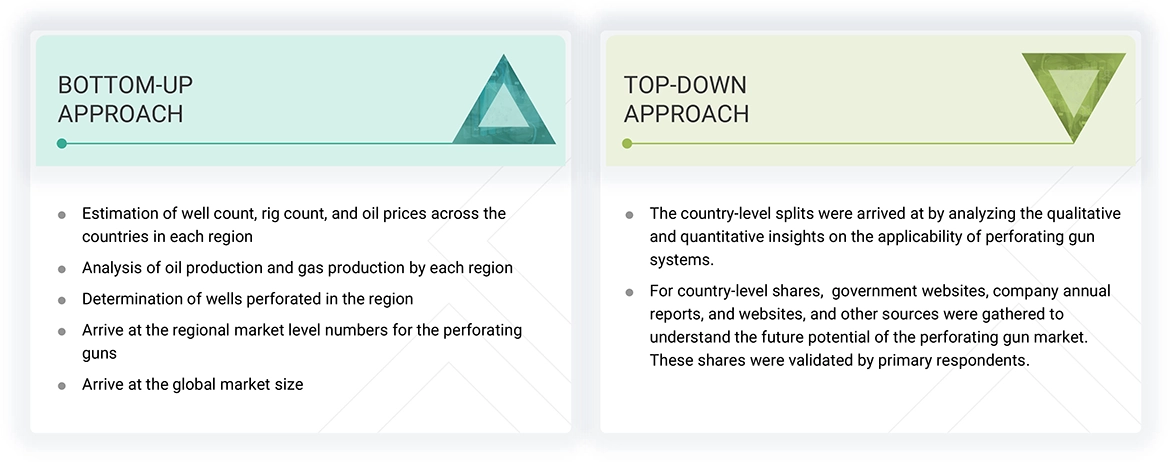Click the bullet beside 'Arrive at the regional market'
The width and height of the screenshot is (1170, 462).
[x=62, y=331]
